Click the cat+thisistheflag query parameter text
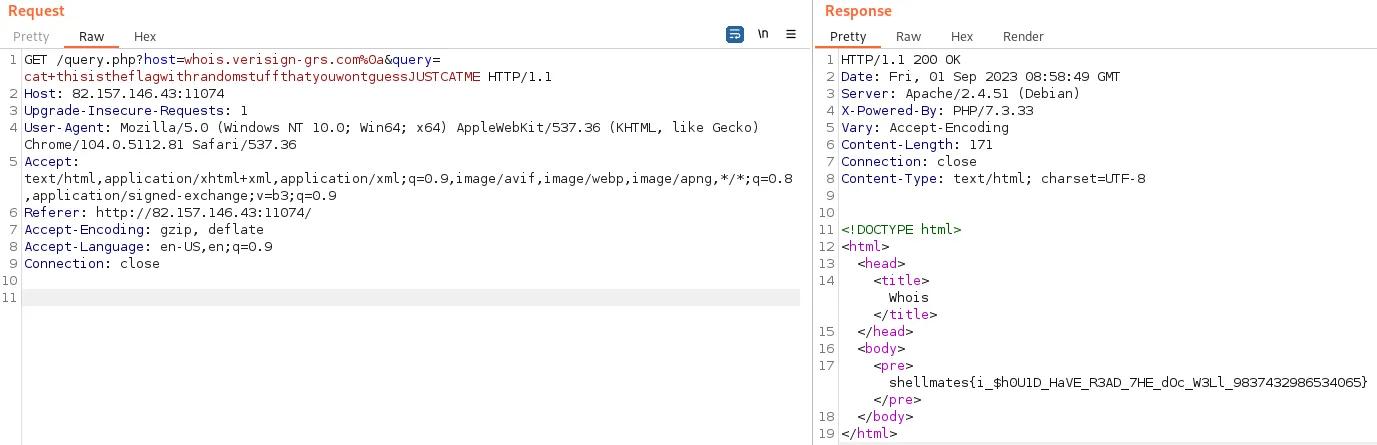 (252, 77)
